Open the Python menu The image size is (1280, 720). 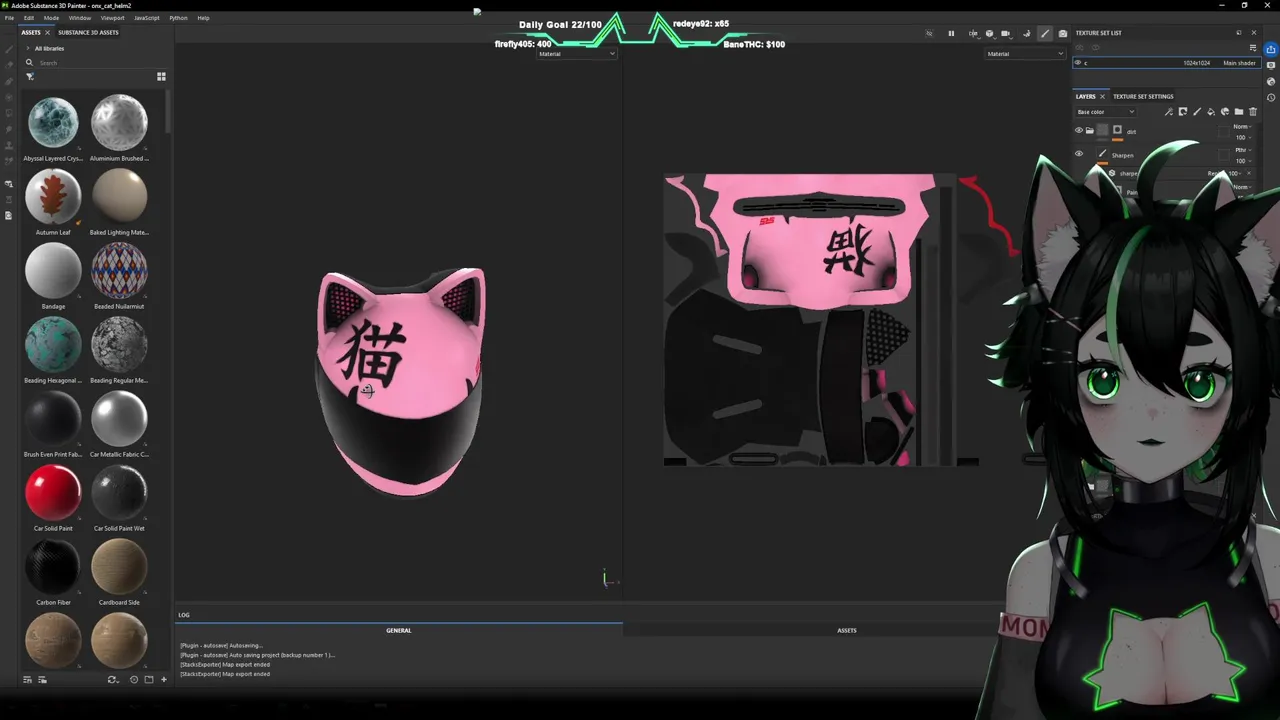click(178, 18)
